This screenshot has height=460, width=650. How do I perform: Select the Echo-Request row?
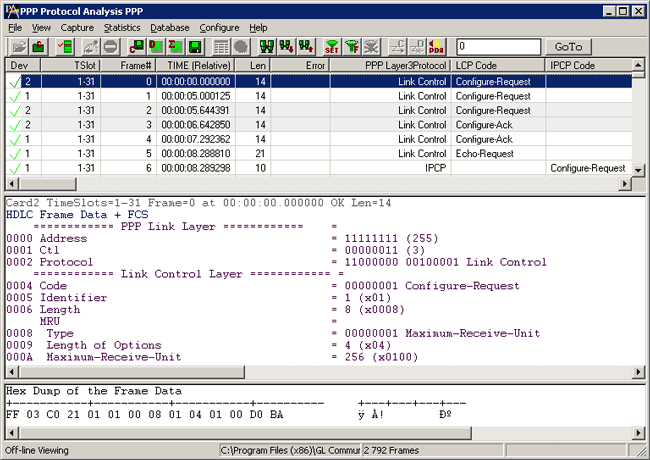pos(319,153)
